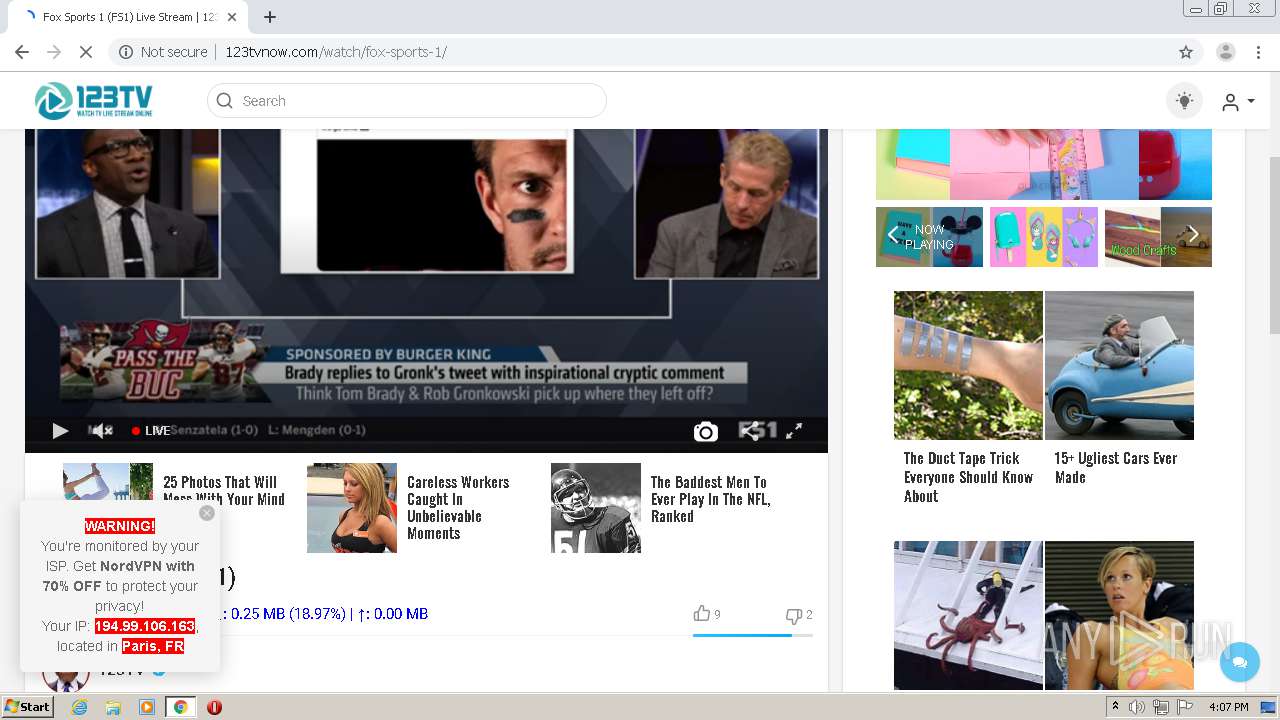Click the 123TV logo
This screenshot has width=1280, height=720.
(x=94, y=101)
